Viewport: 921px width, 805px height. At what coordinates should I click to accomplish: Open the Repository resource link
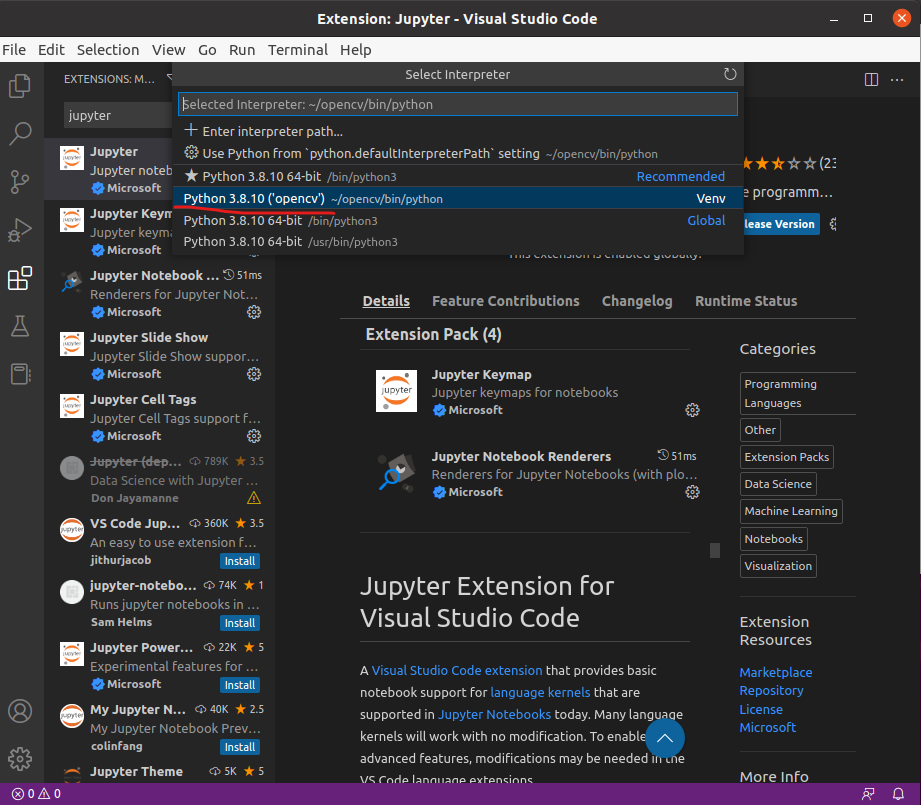tap(771, 691)
